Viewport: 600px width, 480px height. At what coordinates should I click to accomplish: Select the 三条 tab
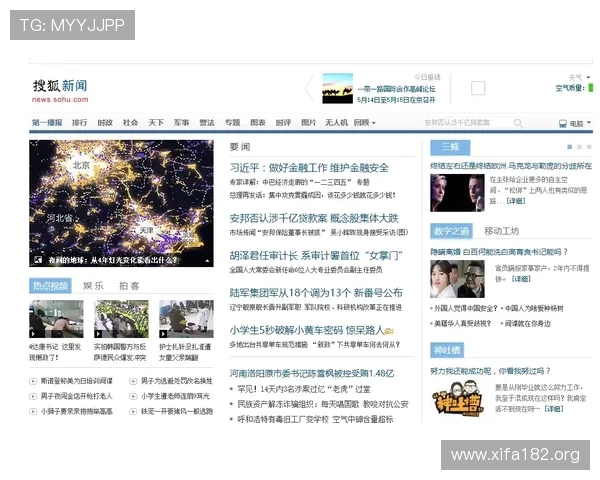tap(450, 147)
